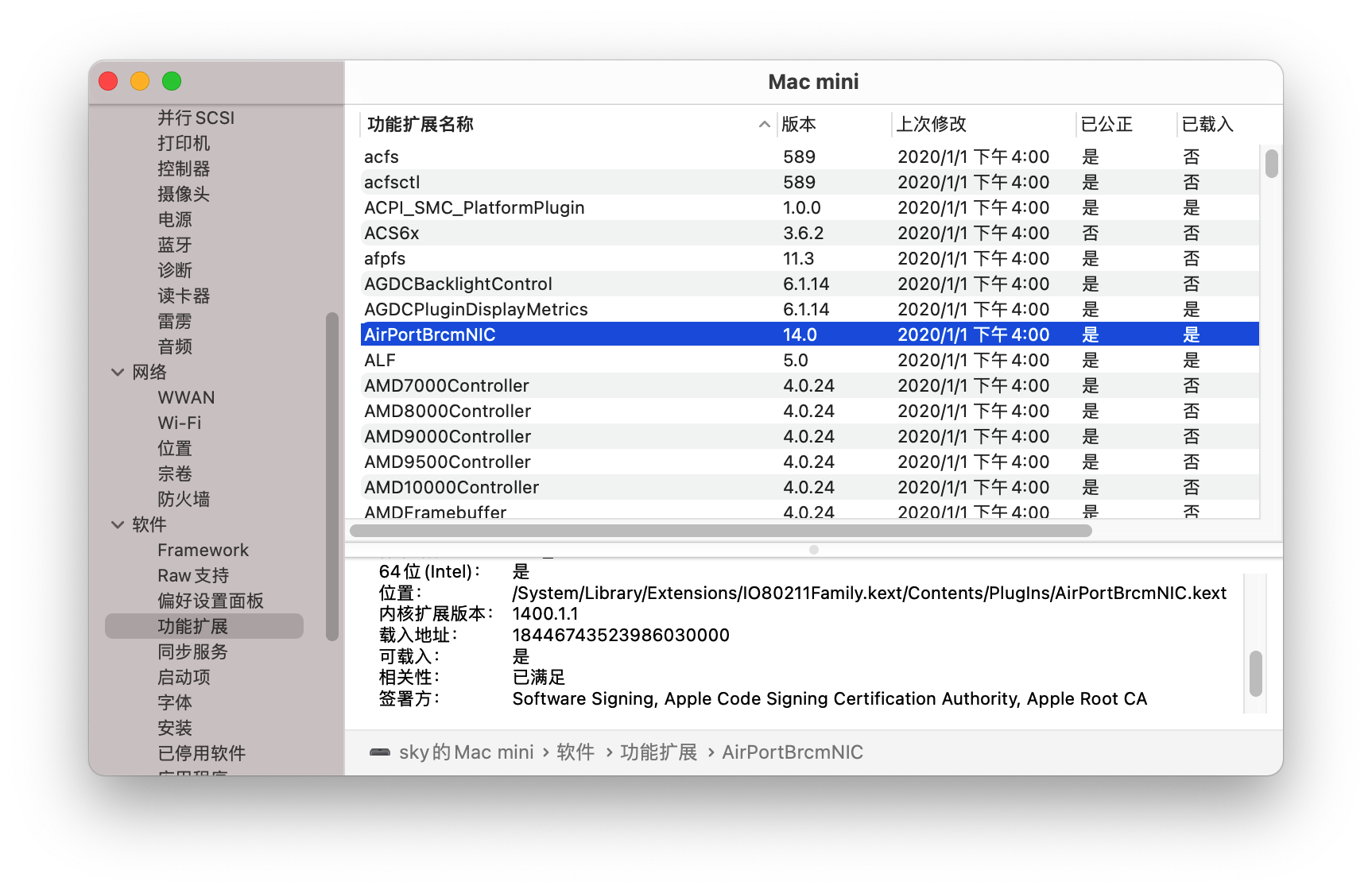Screen dimensions: 1372x893
Task: Select 并行 SCSI in sidebar
Action: 196,118
